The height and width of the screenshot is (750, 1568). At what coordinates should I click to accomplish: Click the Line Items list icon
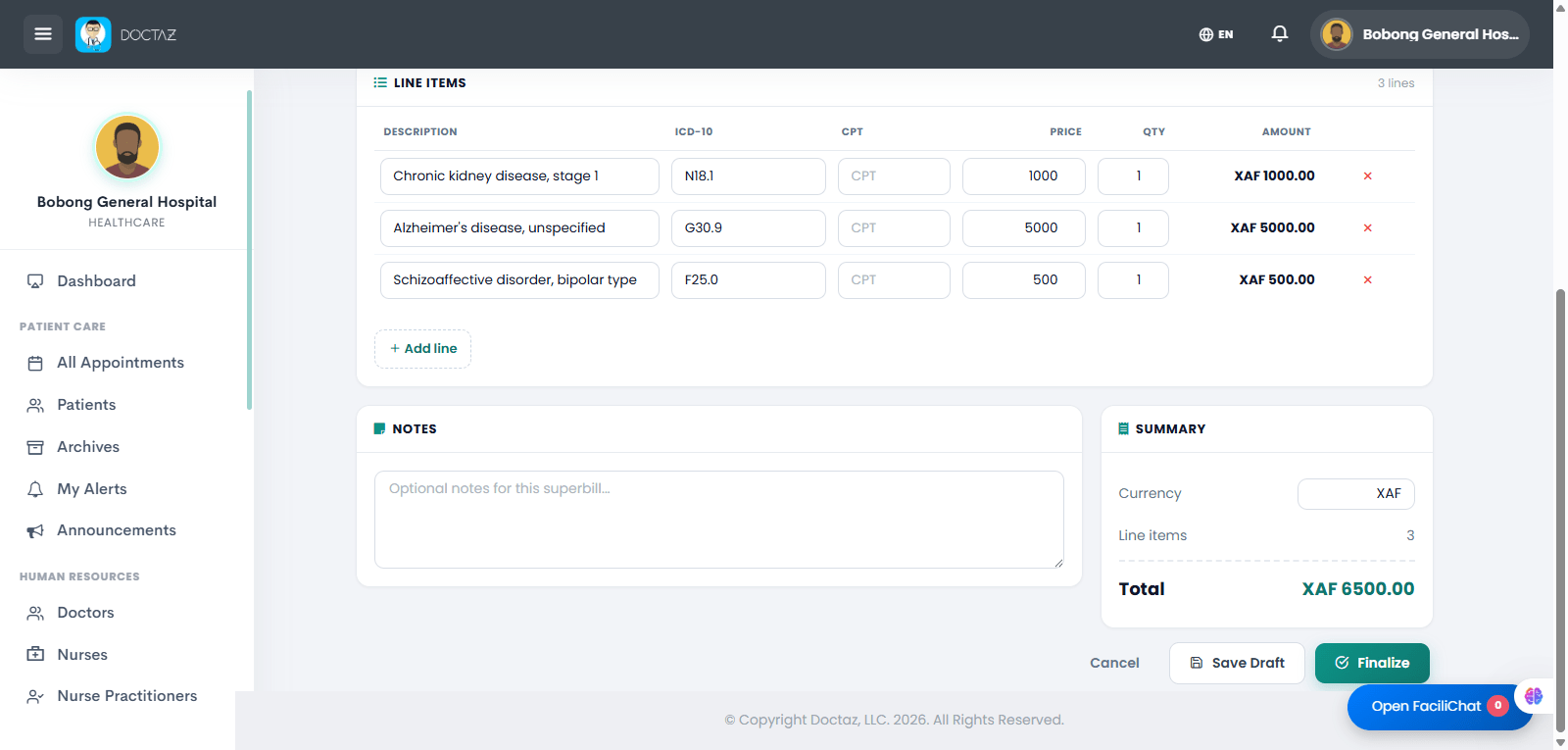coord(380,83)
